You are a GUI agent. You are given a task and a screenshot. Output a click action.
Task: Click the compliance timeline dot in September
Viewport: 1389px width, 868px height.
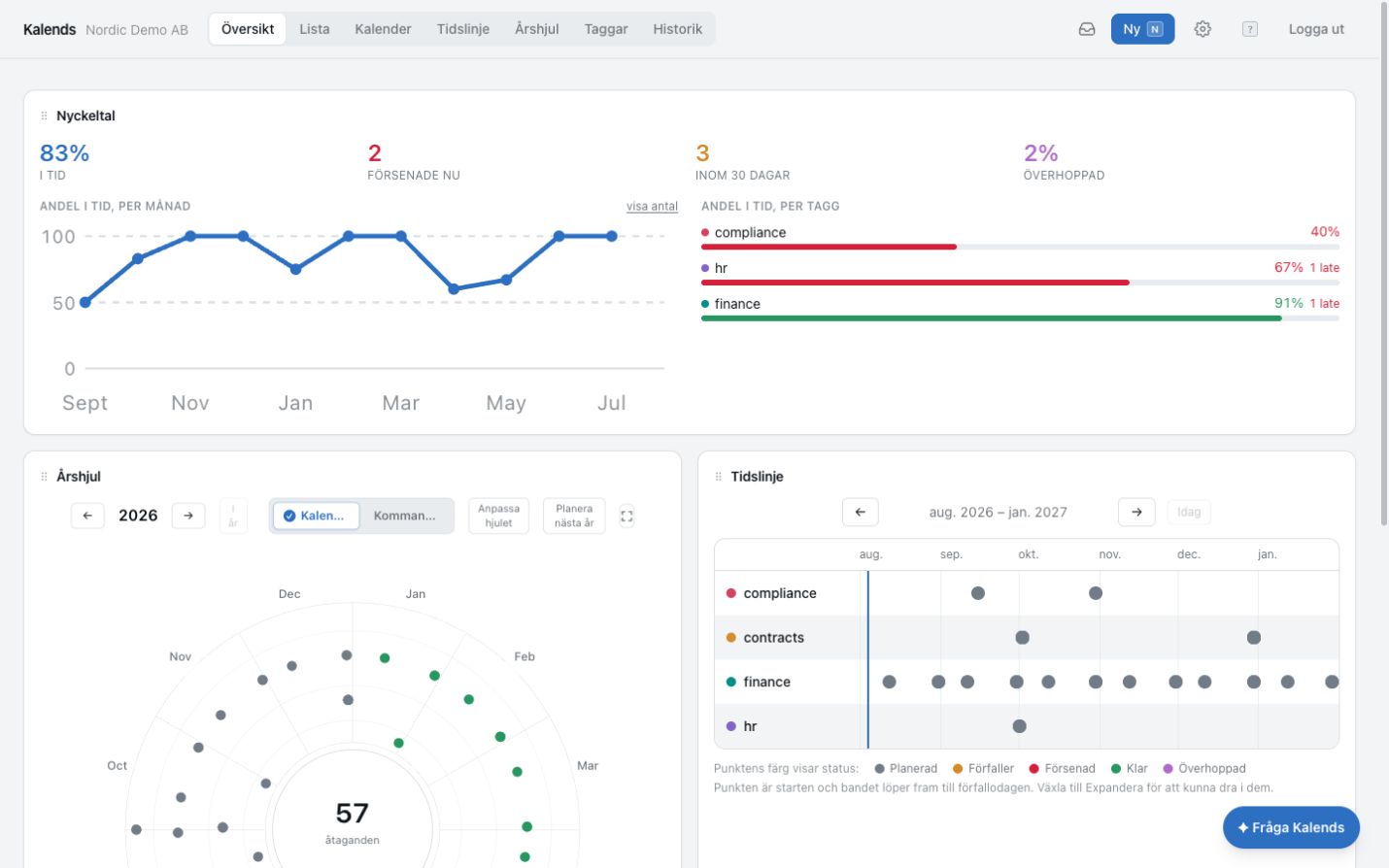click(x=978, y=593)
